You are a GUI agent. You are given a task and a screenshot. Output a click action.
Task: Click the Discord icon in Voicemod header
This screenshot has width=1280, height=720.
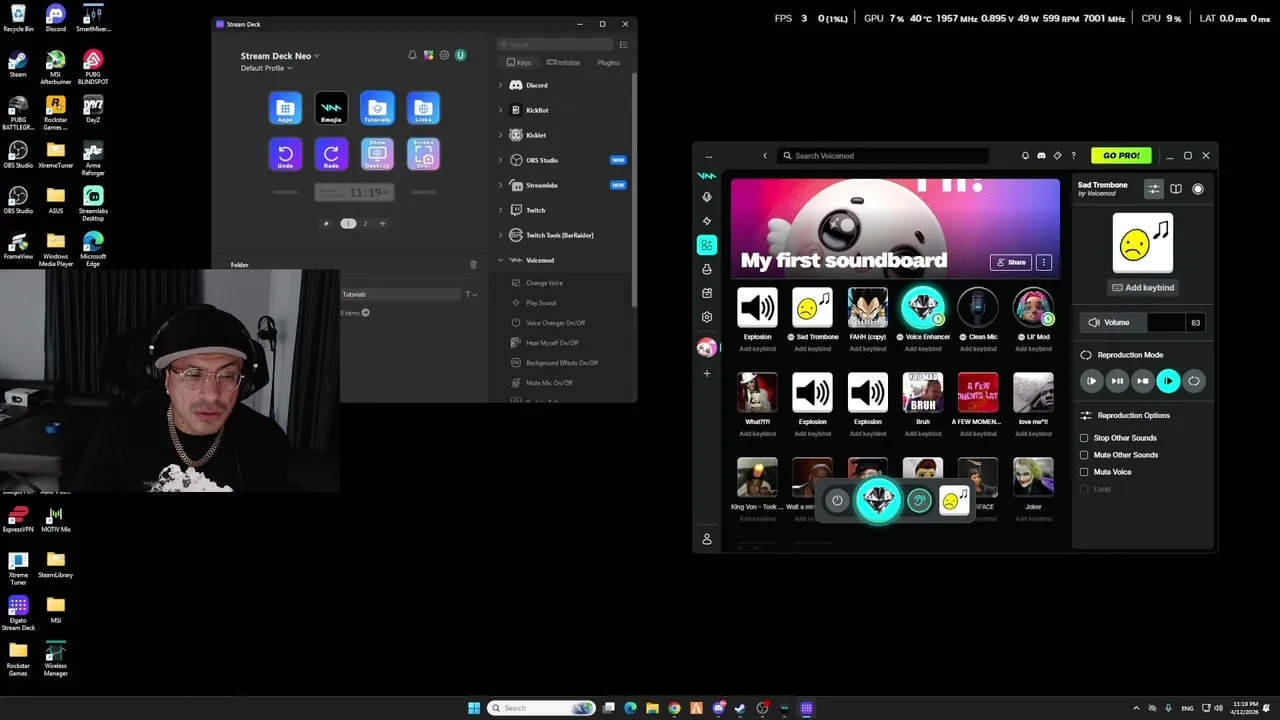point(1041,156)
